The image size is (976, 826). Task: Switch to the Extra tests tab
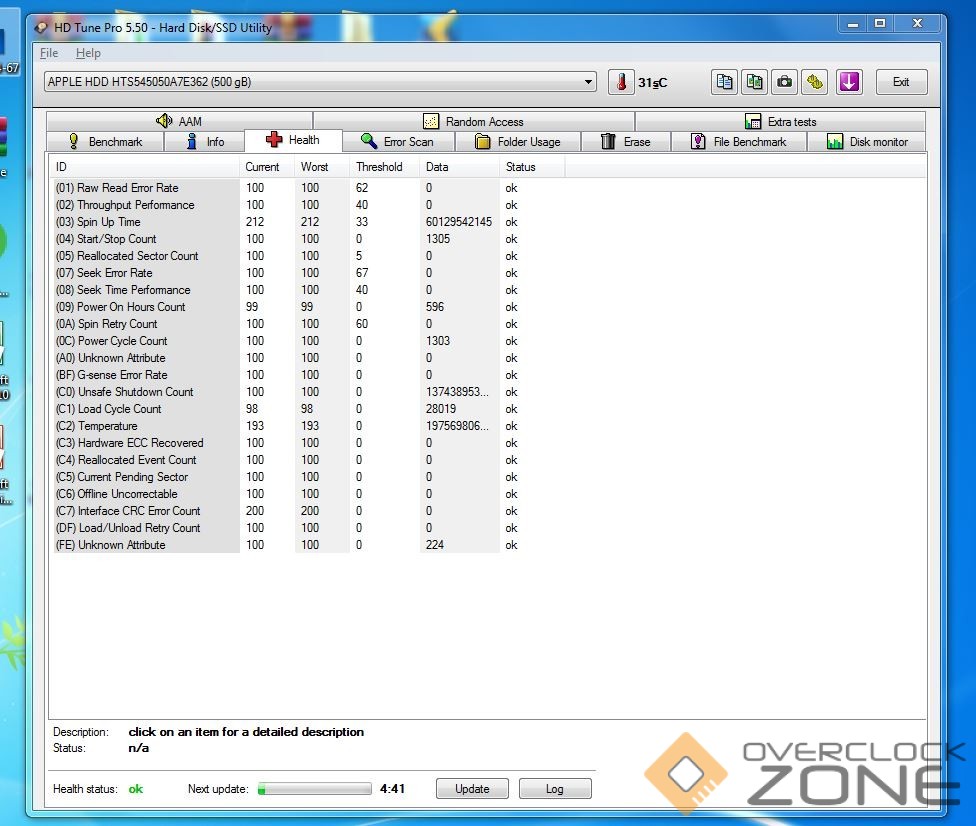click(781, 121)
